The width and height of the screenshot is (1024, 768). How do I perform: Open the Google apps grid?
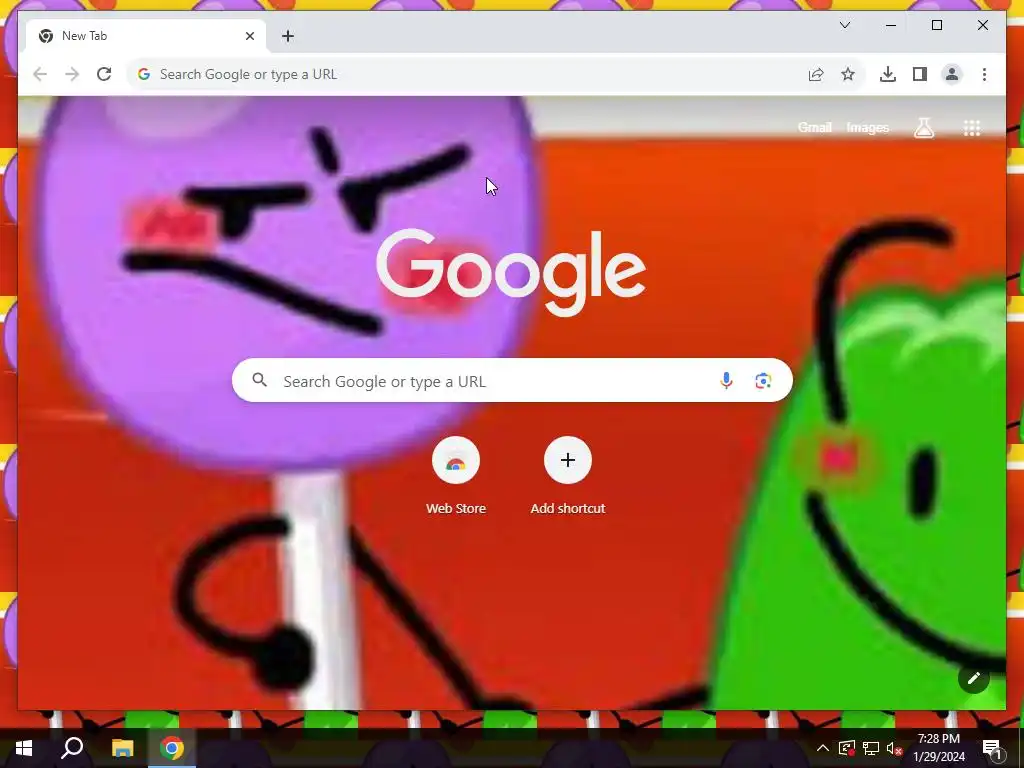972,128
